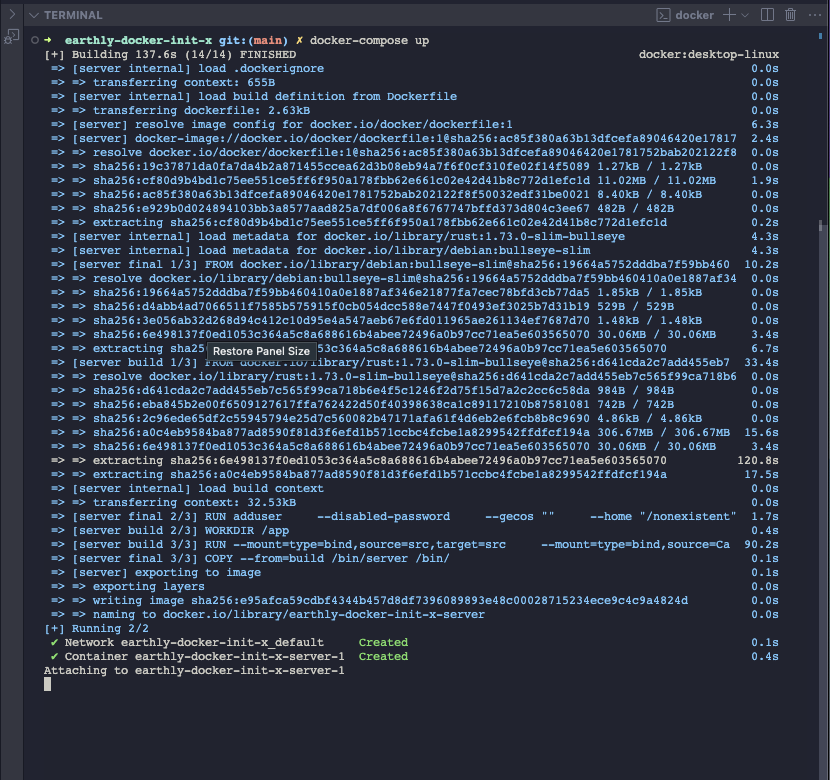Collapse the TERMINAL section chevron
The width and height of the screenshot is (830, 780).
pos(34,16)
